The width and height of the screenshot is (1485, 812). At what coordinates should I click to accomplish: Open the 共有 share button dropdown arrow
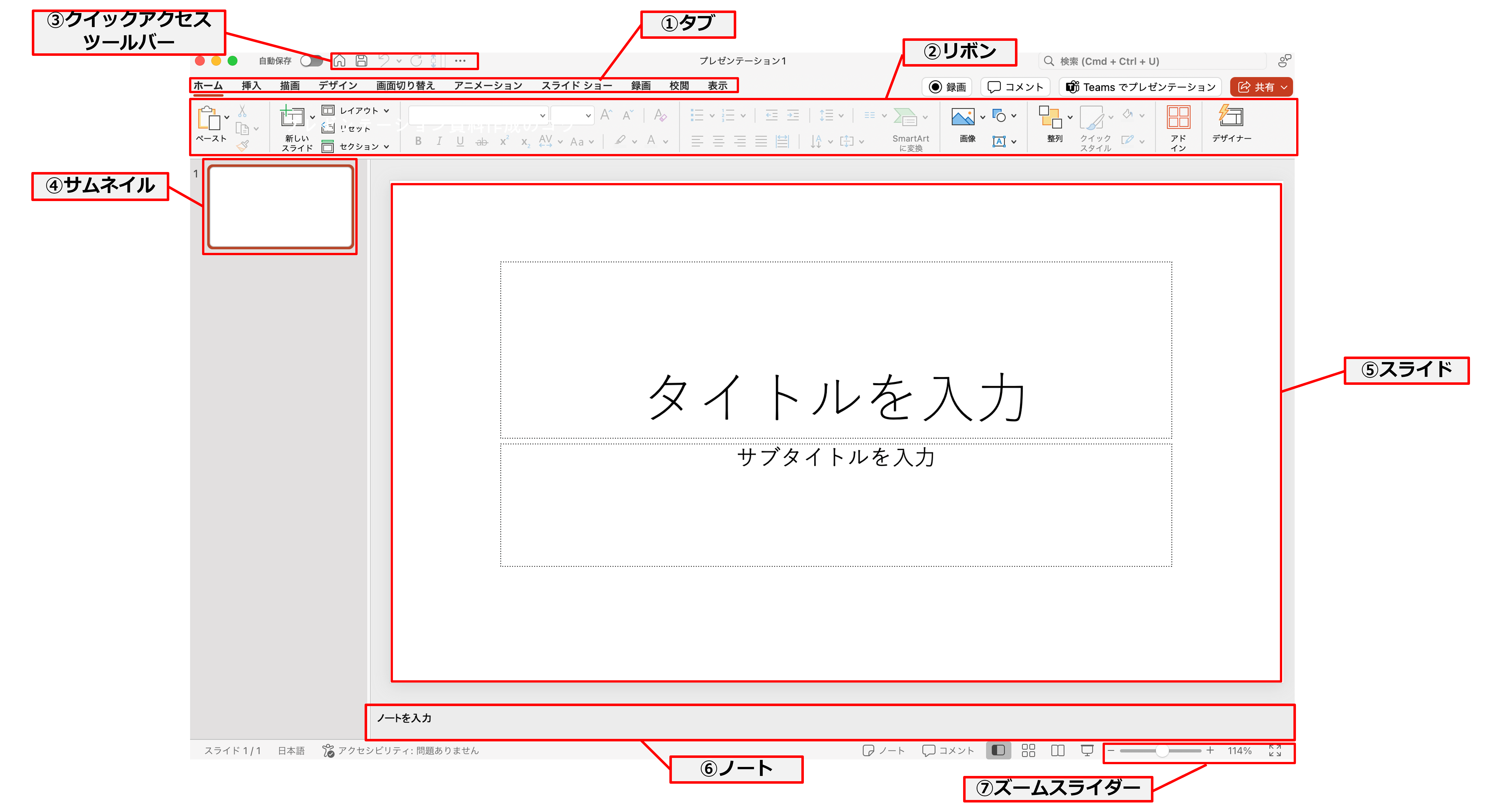pos(1284,87)
